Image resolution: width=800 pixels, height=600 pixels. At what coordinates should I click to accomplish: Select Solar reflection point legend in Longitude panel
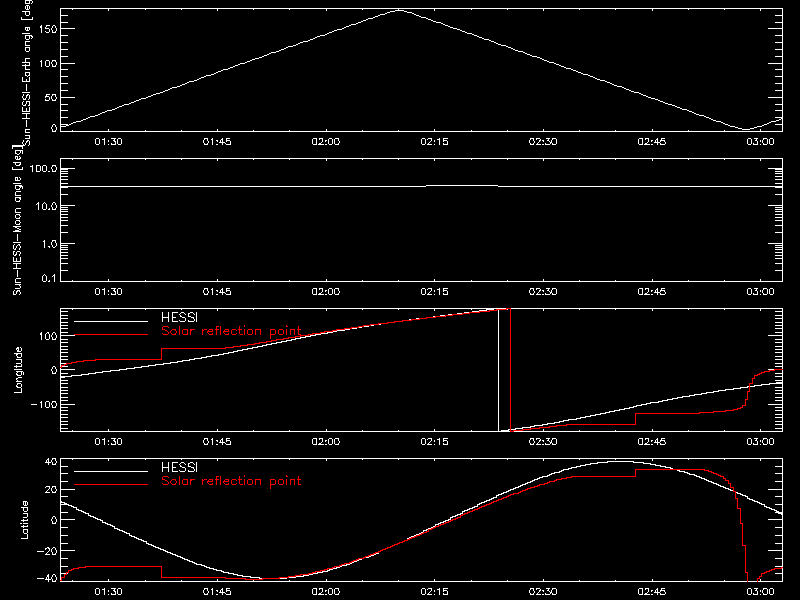tap(231, 331)
